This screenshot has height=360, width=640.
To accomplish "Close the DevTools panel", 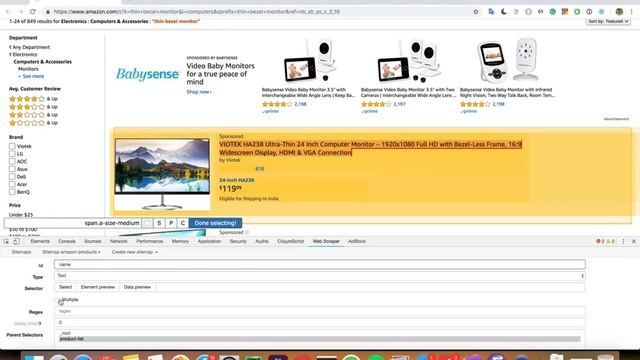I will tap(634, 242).
